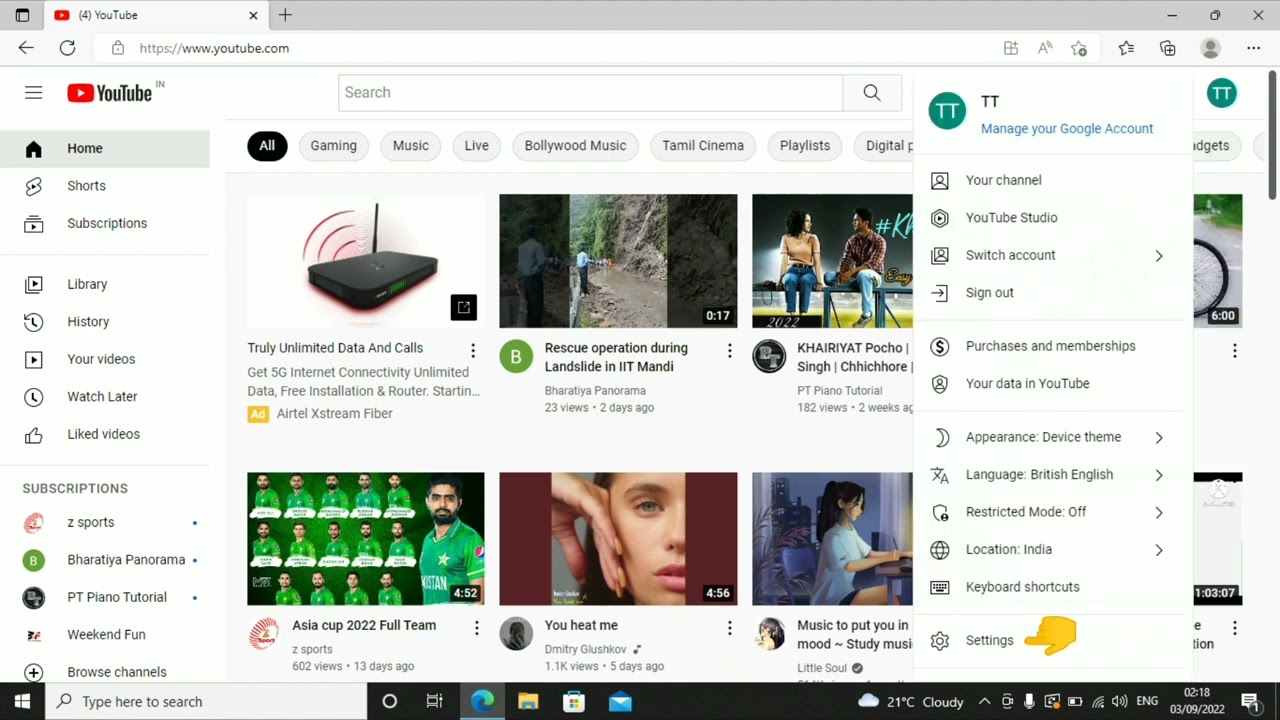
Task: Open Bharatiya Panorama subscription channel
Action: [x=105, y=560]
